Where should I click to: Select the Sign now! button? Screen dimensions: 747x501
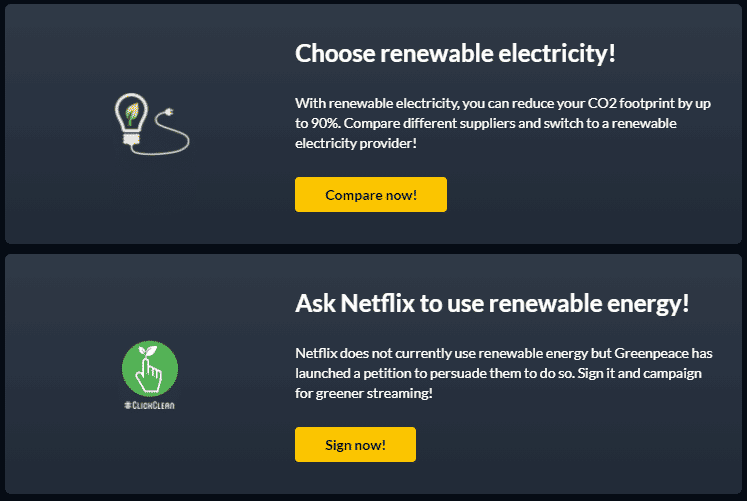tap(355, 444)
